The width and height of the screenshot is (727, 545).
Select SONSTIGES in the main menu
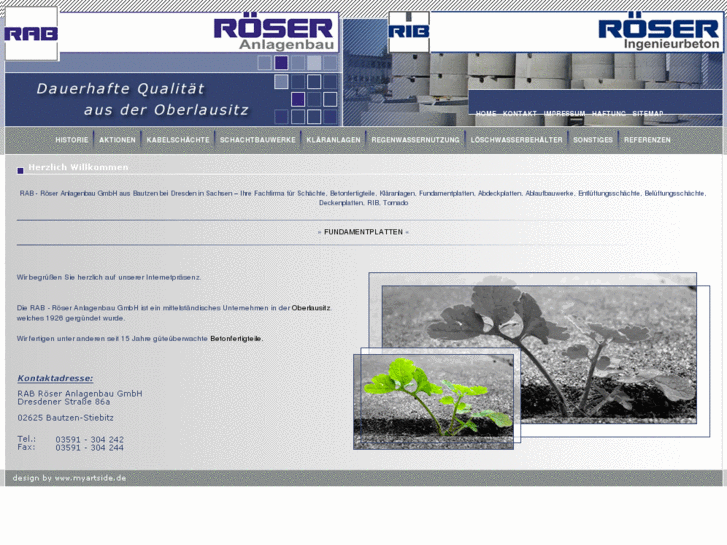pos(593,140)
